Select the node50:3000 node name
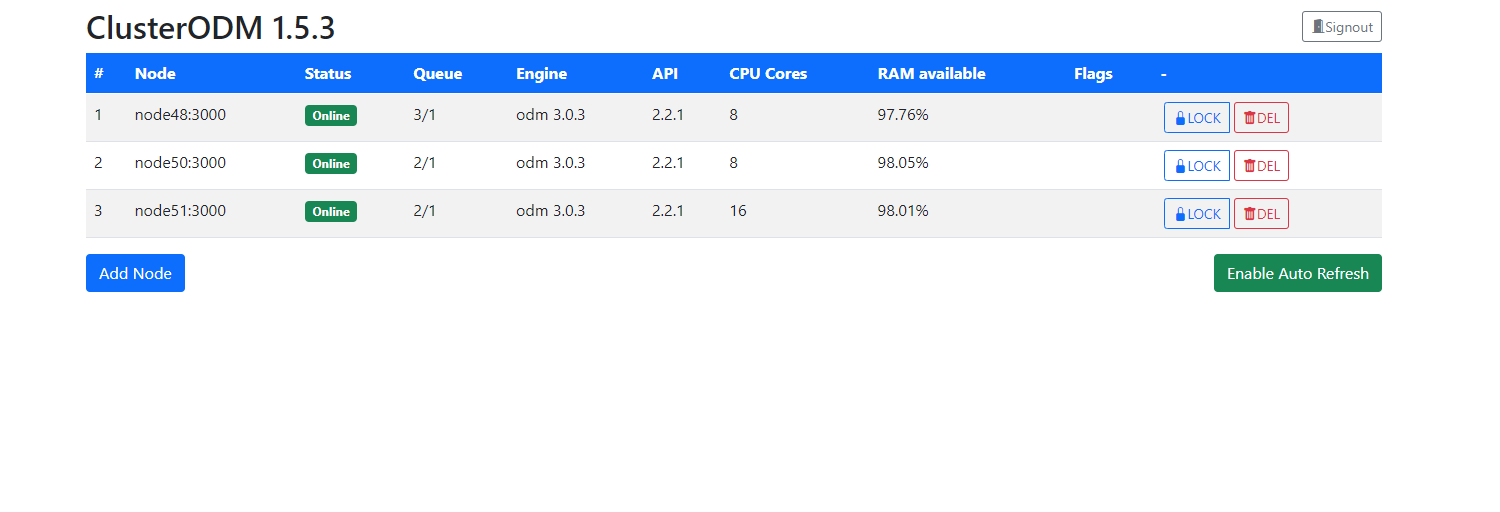 point(180,163)
